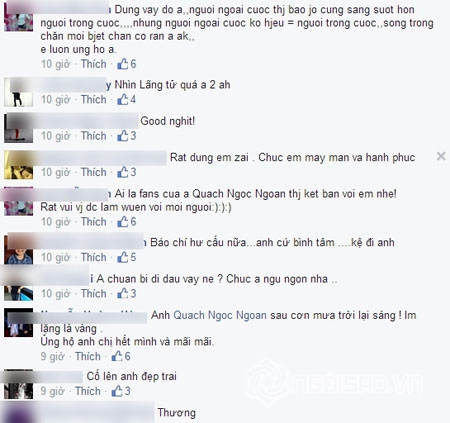Click Thích under 'Cố lên anh đẹp trai'
This screenshot has height=423, width=450.
tap(88, 391)
